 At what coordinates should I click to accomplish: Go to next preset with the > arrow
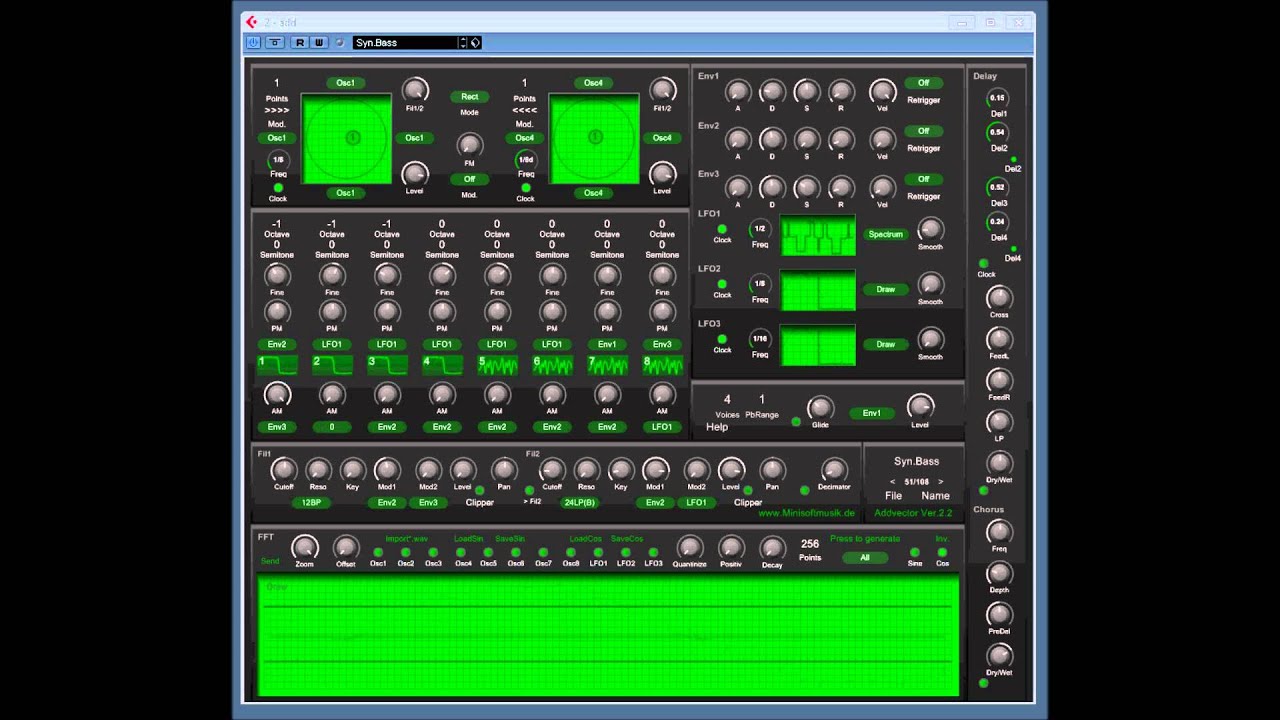(x=940, y=481)
